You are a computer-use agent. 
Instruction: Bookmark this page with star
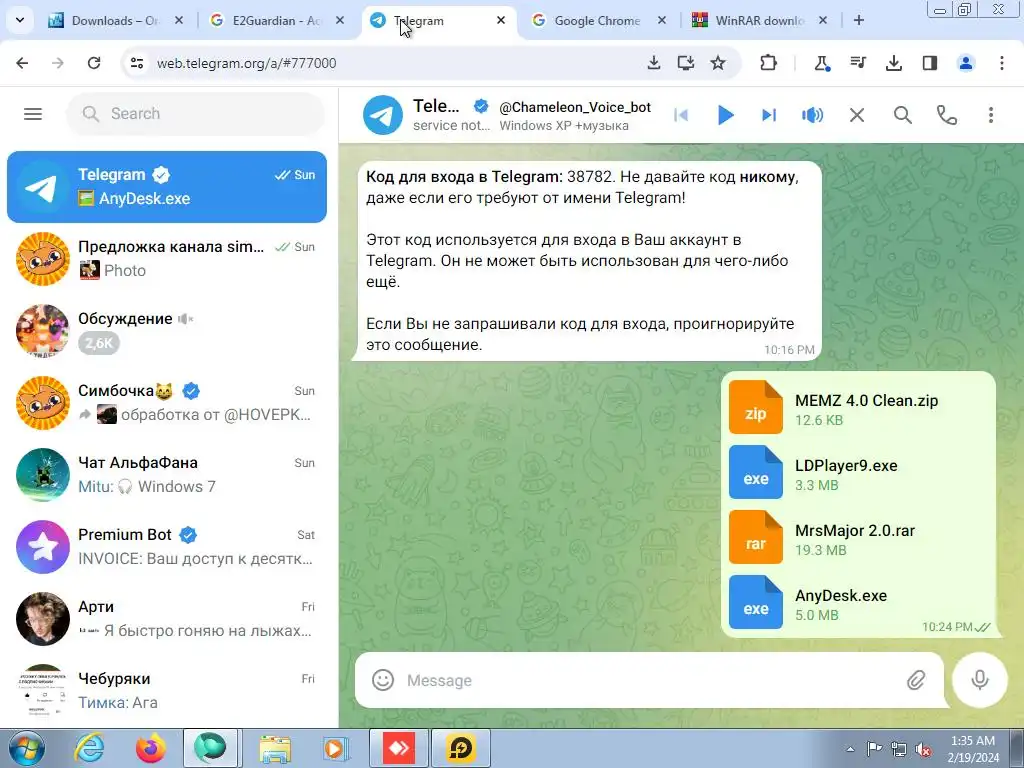pyautogui.click(x=718, y=63)
